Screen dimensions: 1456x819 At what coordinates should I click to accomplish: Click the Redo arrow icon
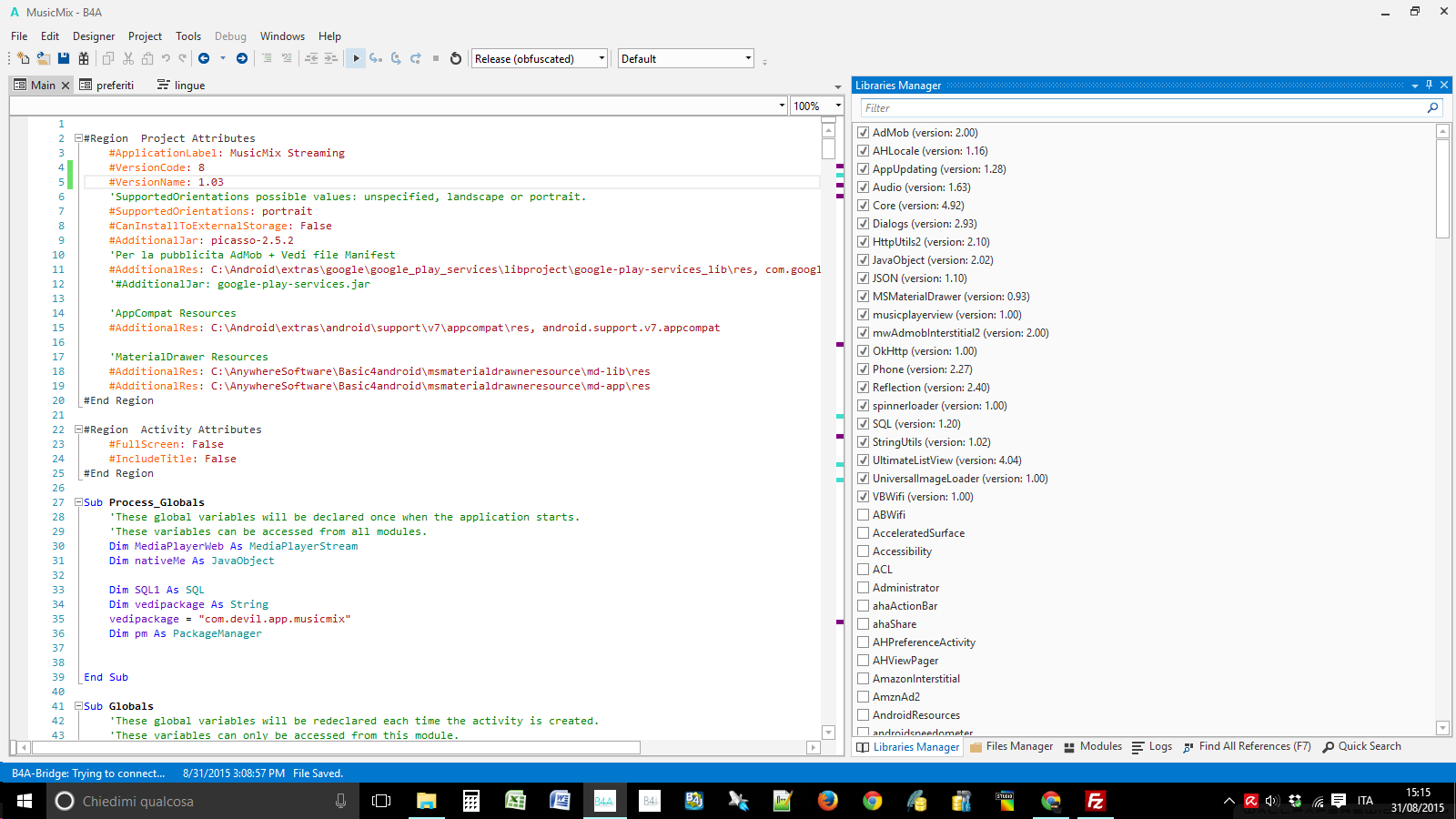(183, 58)
